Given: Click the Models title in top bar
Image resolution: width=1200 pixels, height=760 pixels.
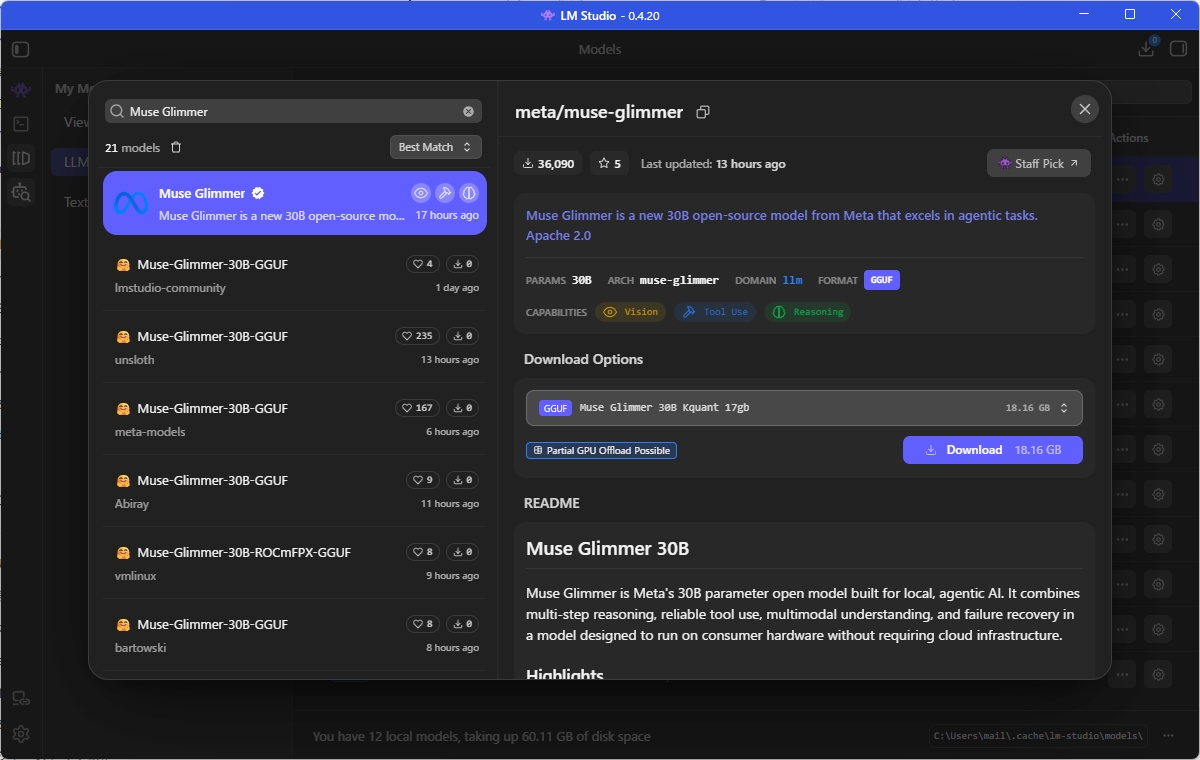Looking at the screenshot, I should [600, 49].
